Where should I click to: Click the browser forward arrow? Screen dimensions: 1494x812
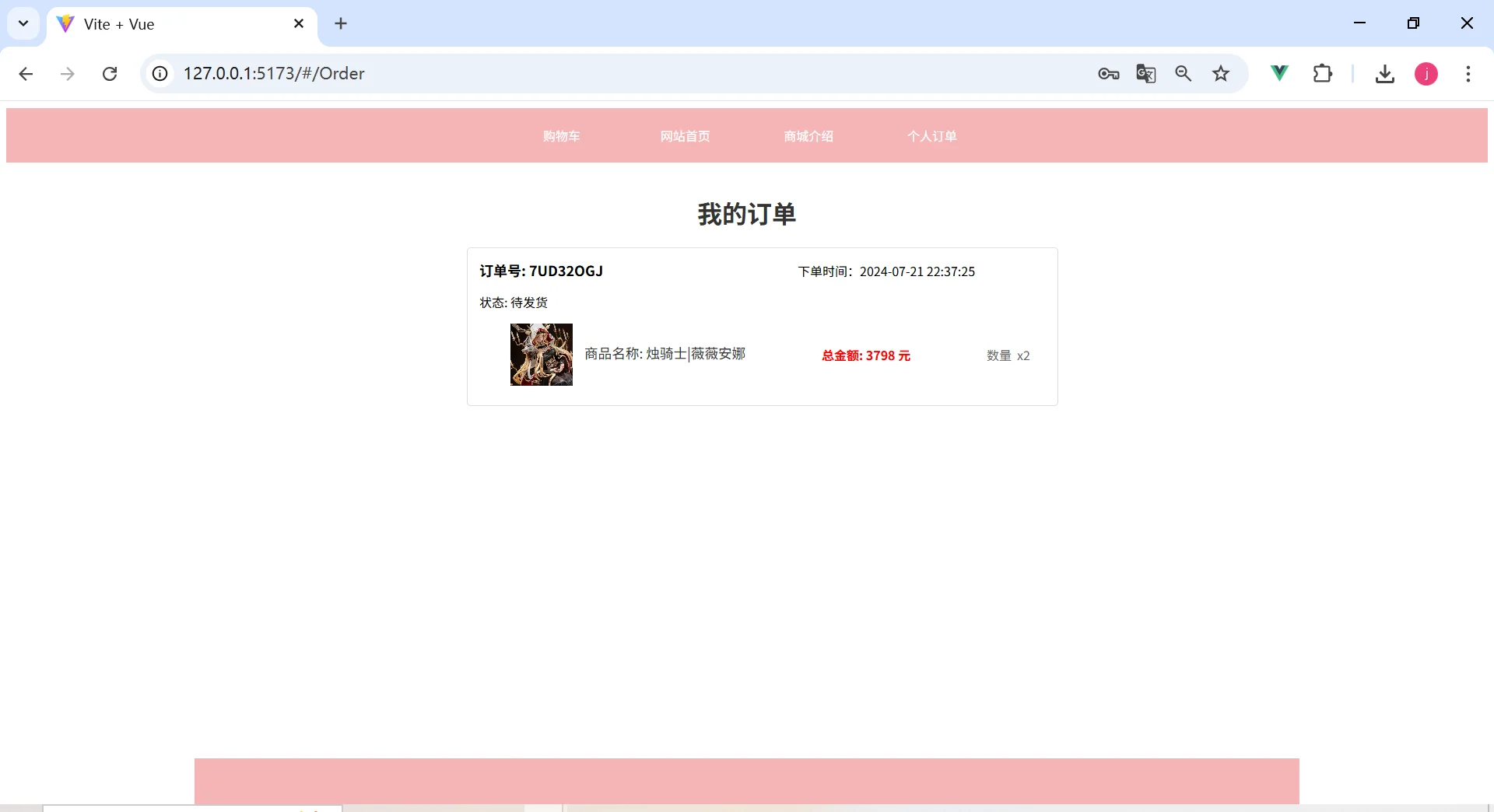click(68, 74)
